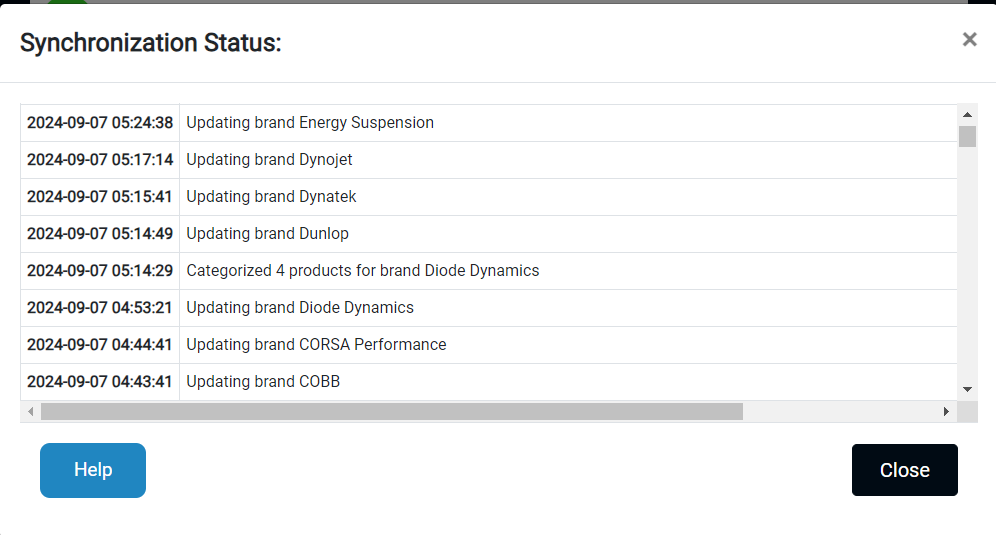
Task: Select the Updating brand COBB row
Action: click(263, 382)
